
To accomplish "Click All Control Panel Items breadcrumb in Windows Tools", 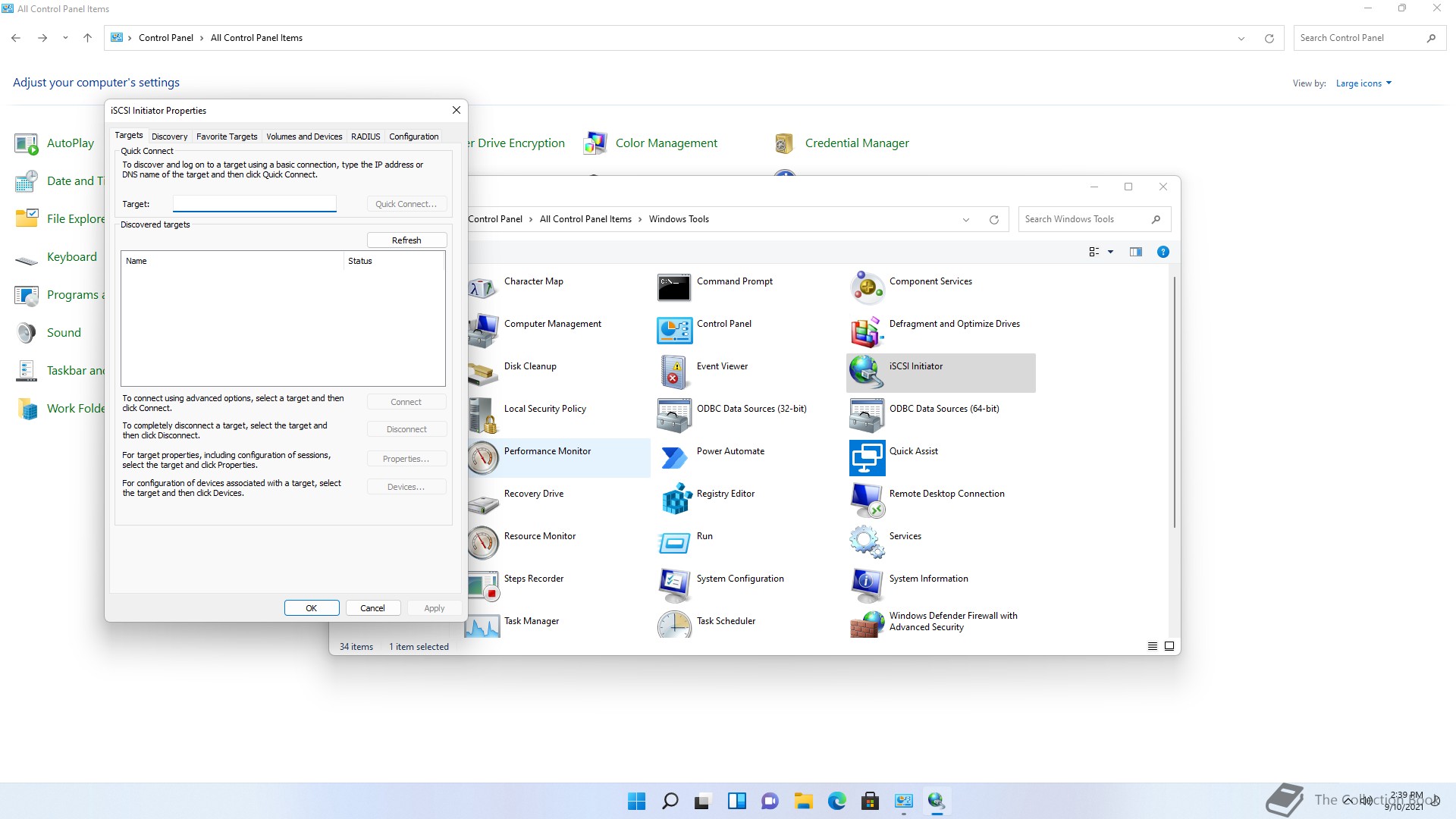I will [585, 219].
